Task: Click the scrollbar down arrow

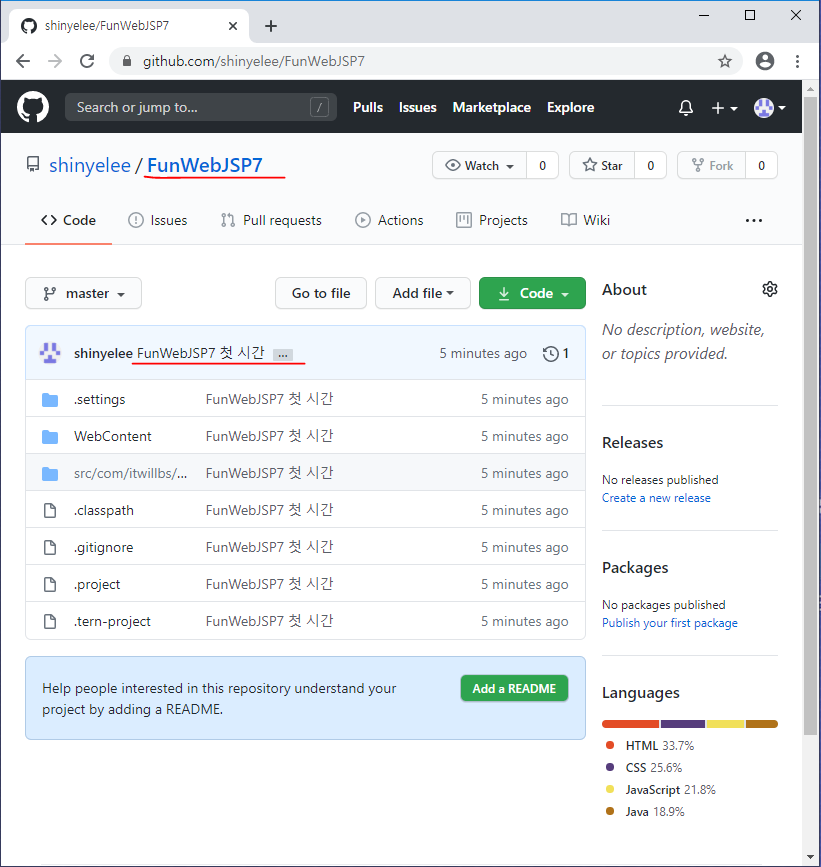Action: pos(810,858)
